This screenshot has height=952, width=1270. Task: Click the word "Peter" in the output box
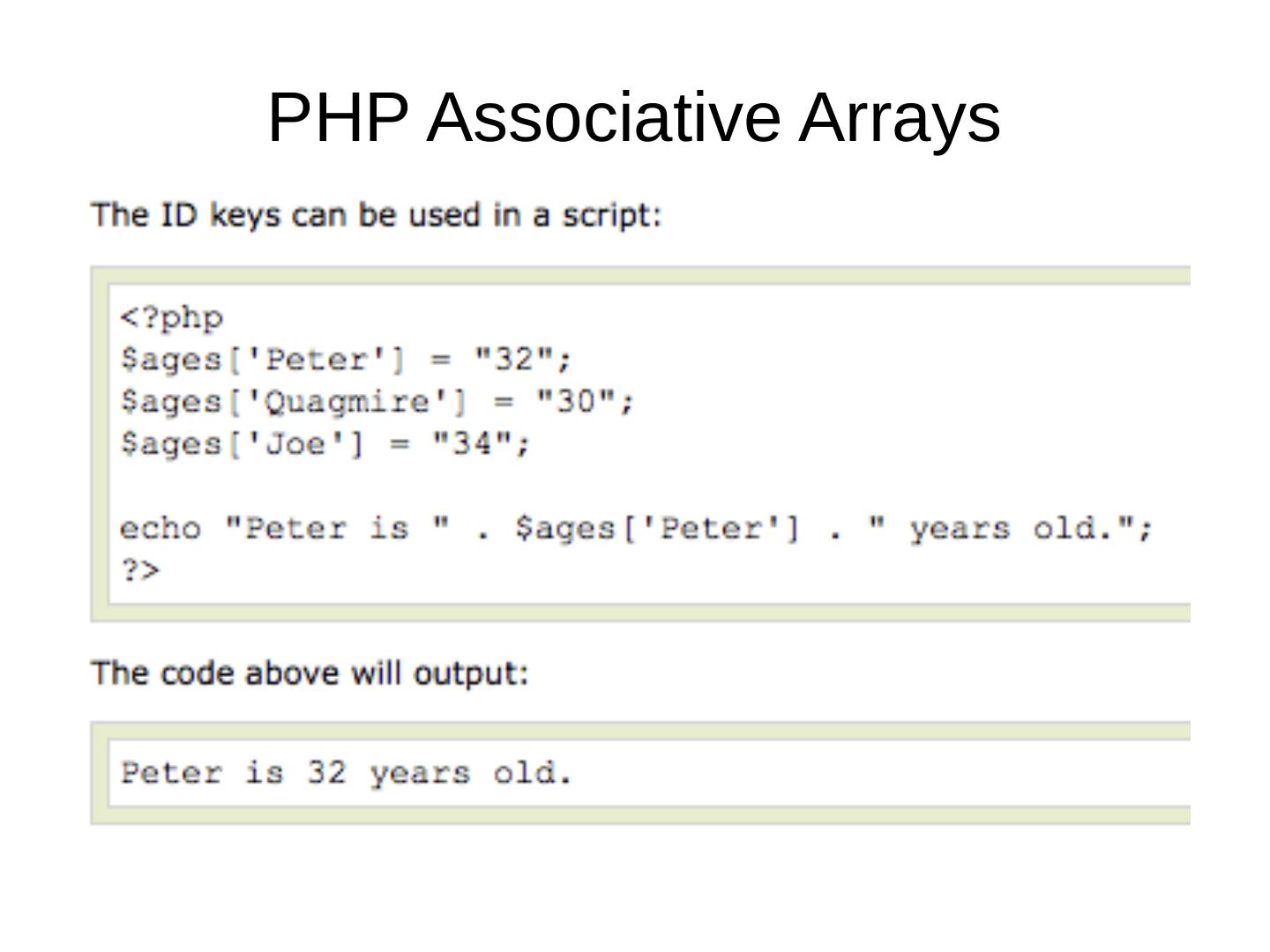click(171, 773)
